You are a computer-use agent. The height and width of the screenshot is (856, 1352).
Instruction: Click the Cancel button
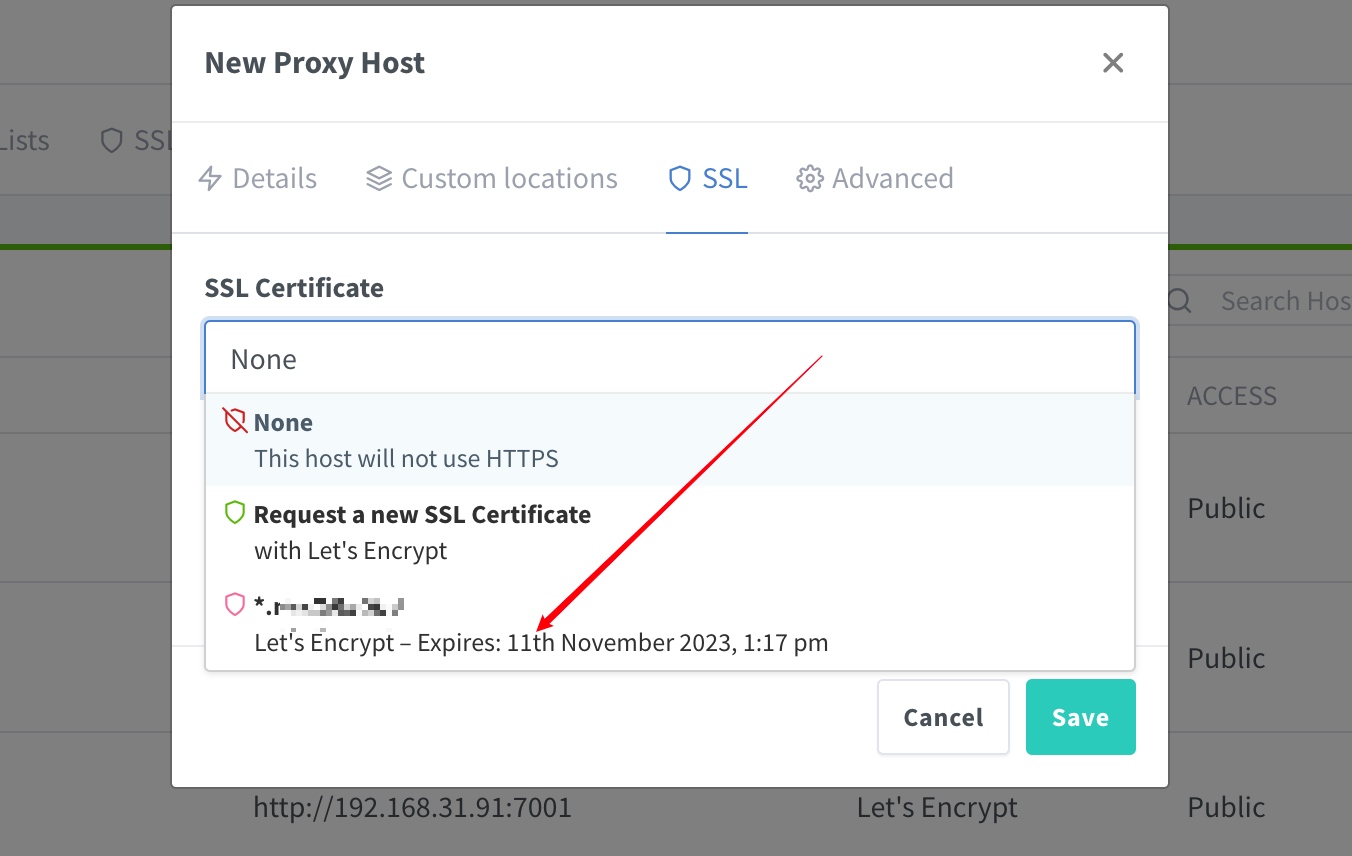pyautogui.click(x=943, y=717)
